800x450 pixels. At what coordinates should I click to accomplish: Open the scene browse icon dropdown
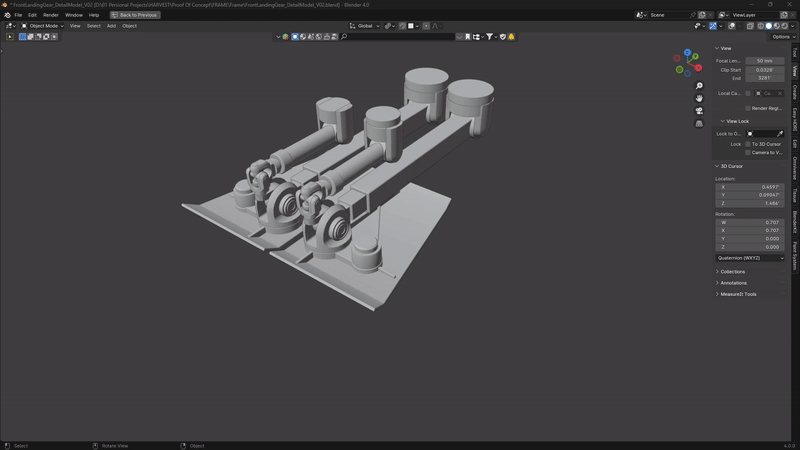coord(641,15)
